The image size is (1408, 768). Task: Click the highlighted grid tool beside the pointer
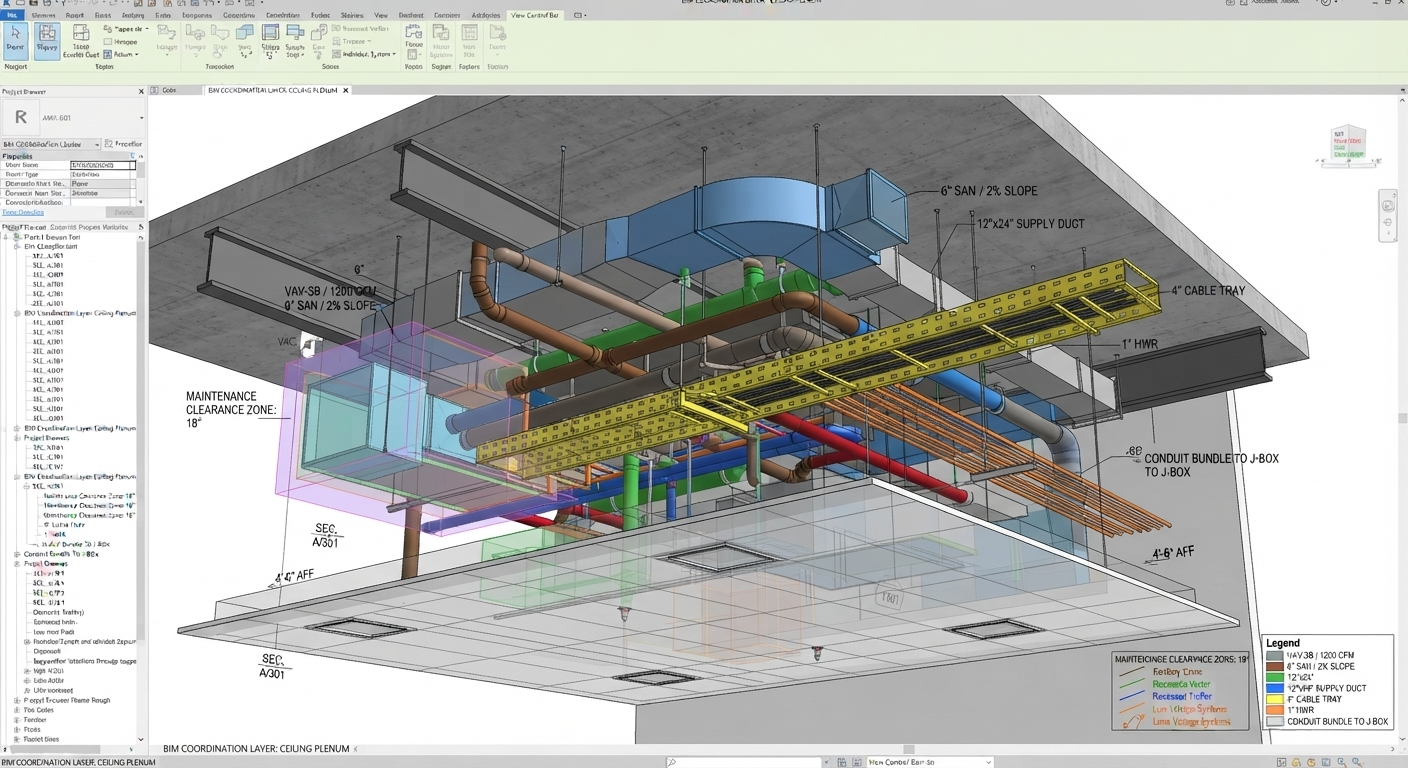pyautogui.click(x=47, y=41)
